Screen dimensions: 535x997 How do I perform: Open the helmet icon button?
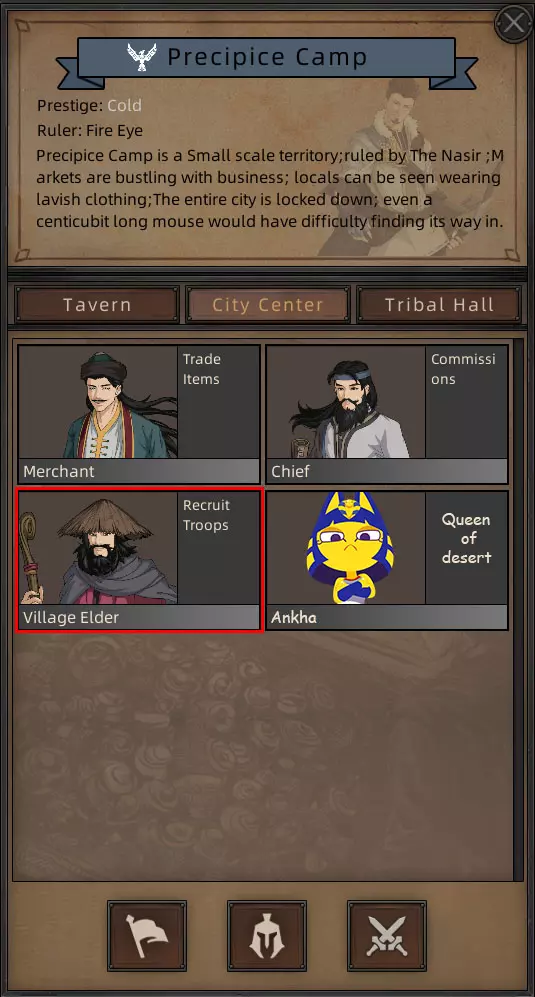(x=267, y=935)
